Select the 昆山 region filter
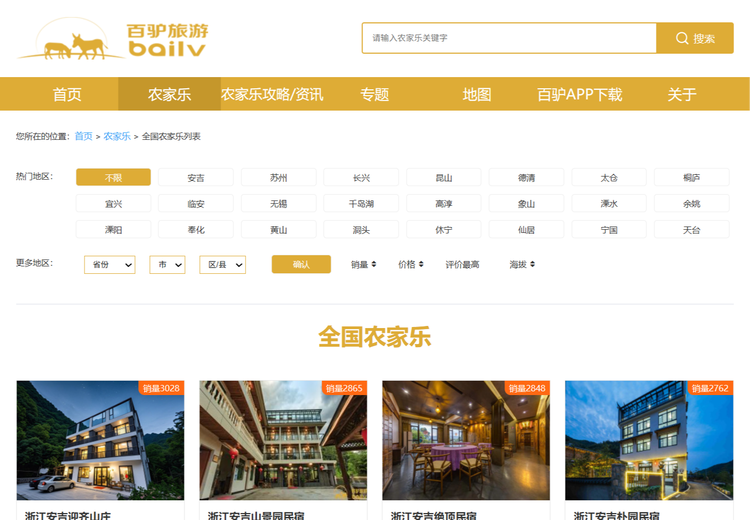This screenshot has width=750, height=520. 444,177
